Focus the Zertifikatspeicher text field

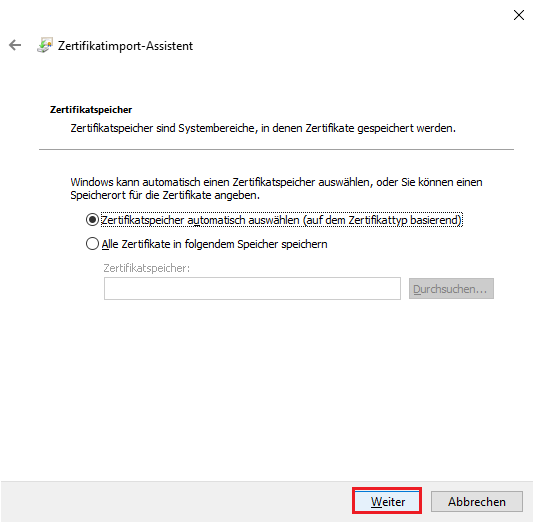click(x=252, y=289)
